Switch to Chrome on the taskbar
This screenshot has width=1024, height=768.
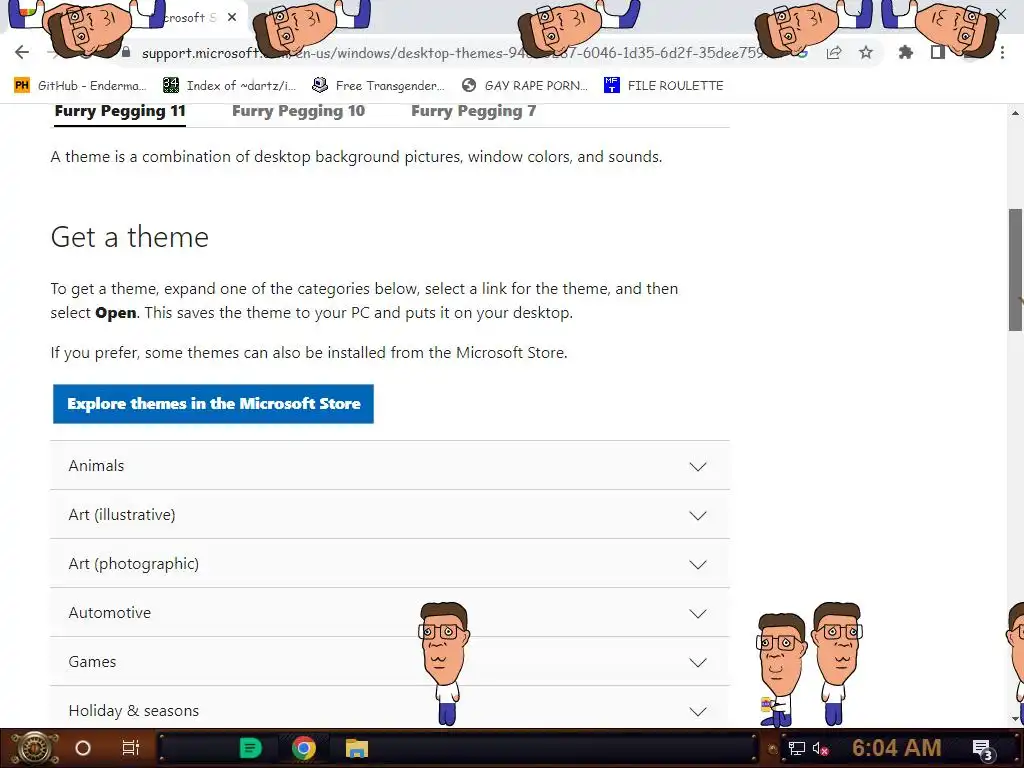tap(304, 748)
